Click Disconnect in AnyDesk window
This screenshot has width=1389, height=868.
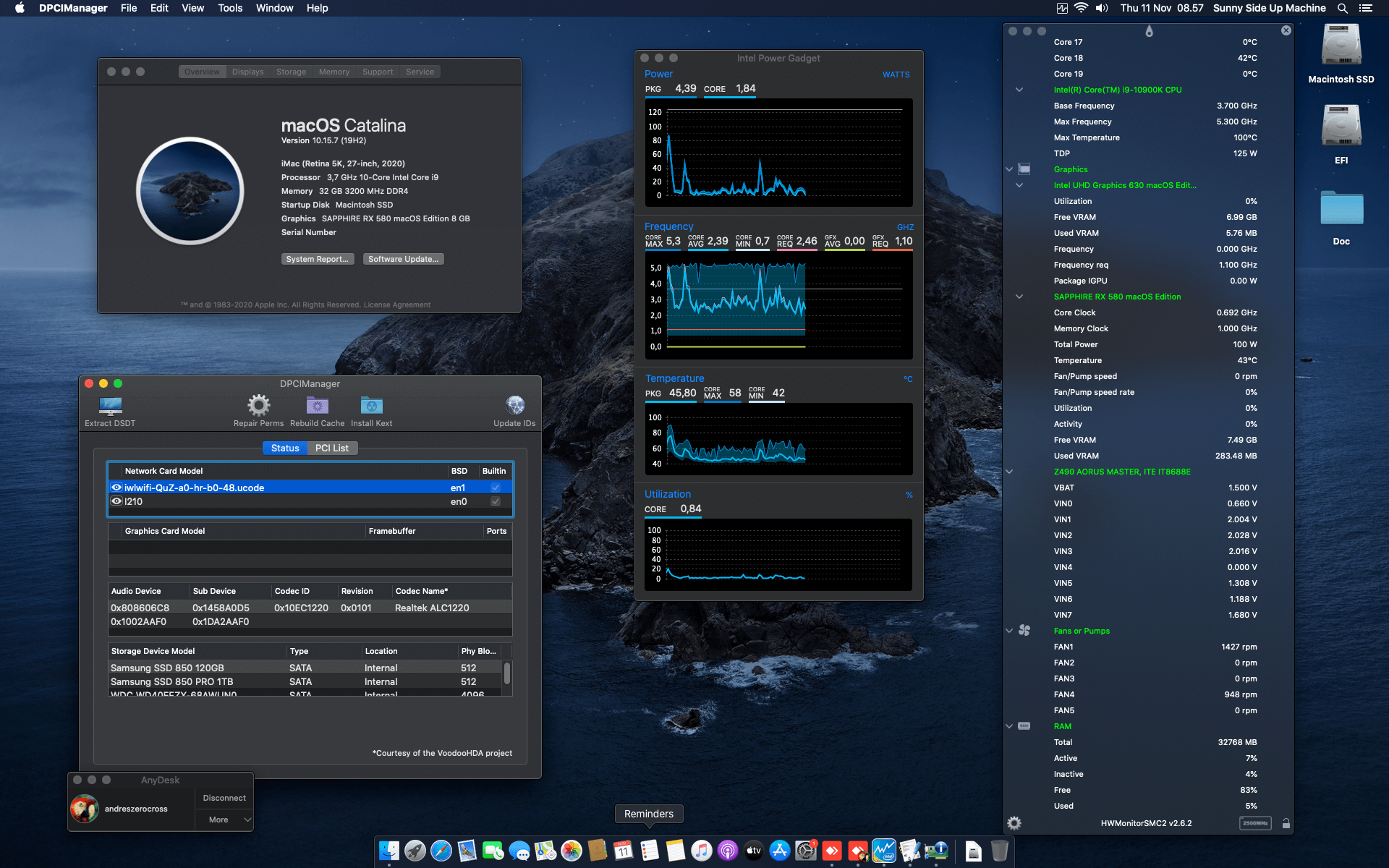click(x=224, y=798)
